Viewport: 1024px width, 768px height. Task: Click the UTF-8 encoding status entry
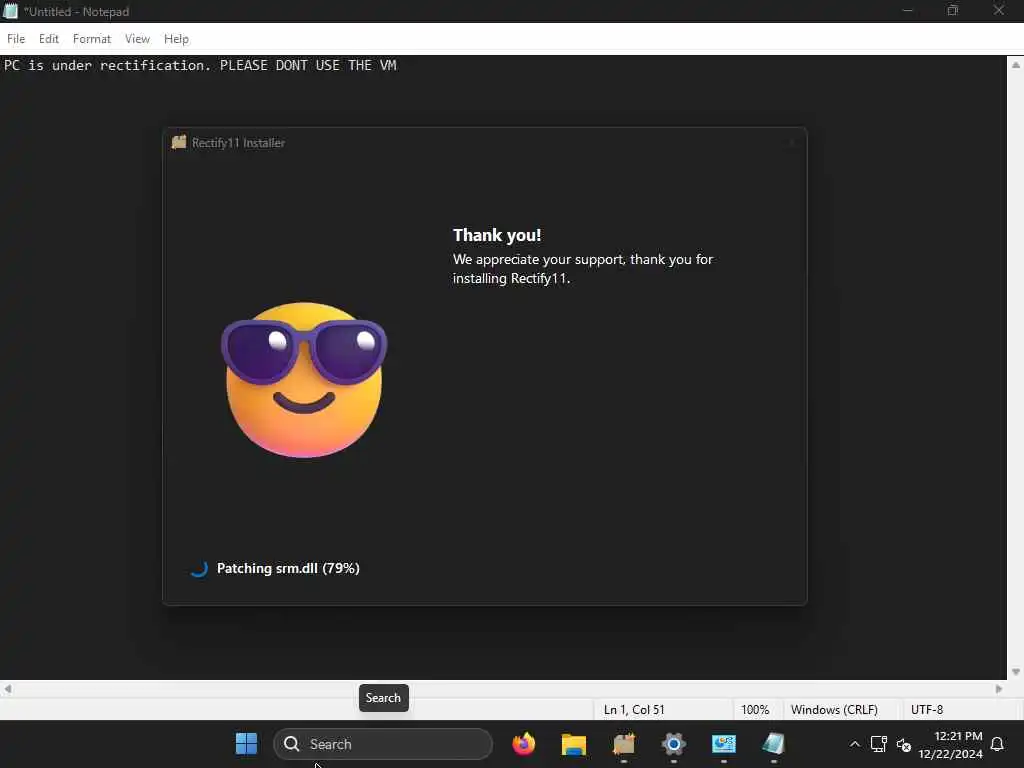tap(927, 710)
